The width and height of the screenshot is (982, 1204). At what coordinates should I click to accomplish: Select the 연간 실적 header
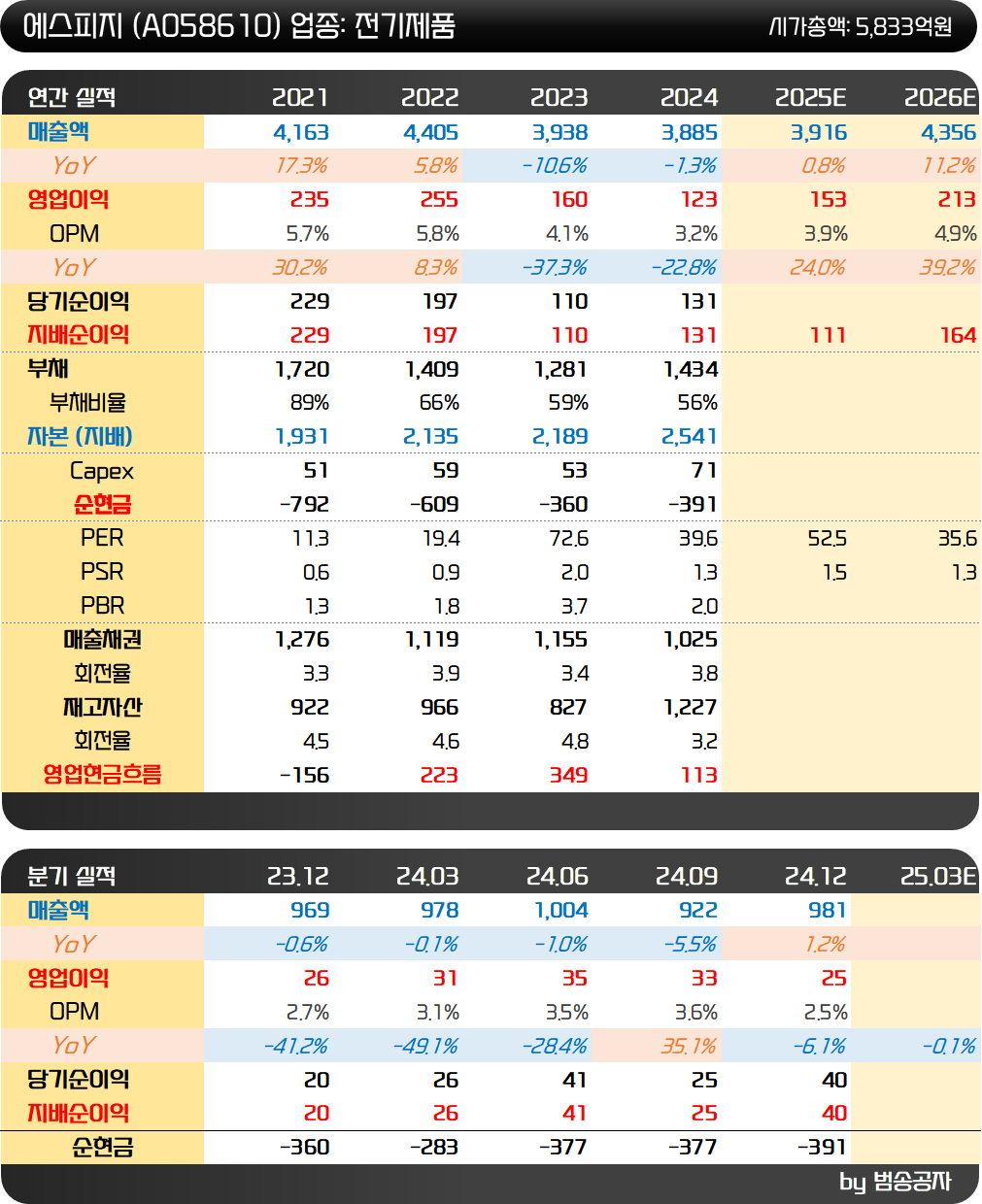coord(72,97)
